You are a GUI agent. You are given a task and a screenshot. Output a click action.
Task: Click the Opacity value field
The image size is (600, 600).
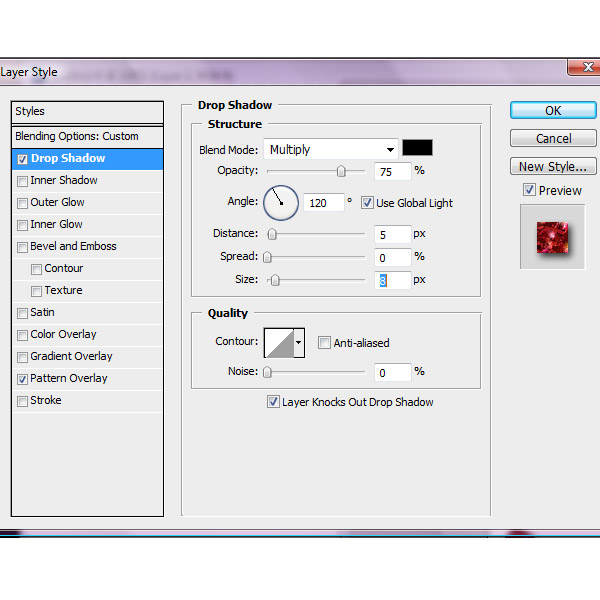393,171
